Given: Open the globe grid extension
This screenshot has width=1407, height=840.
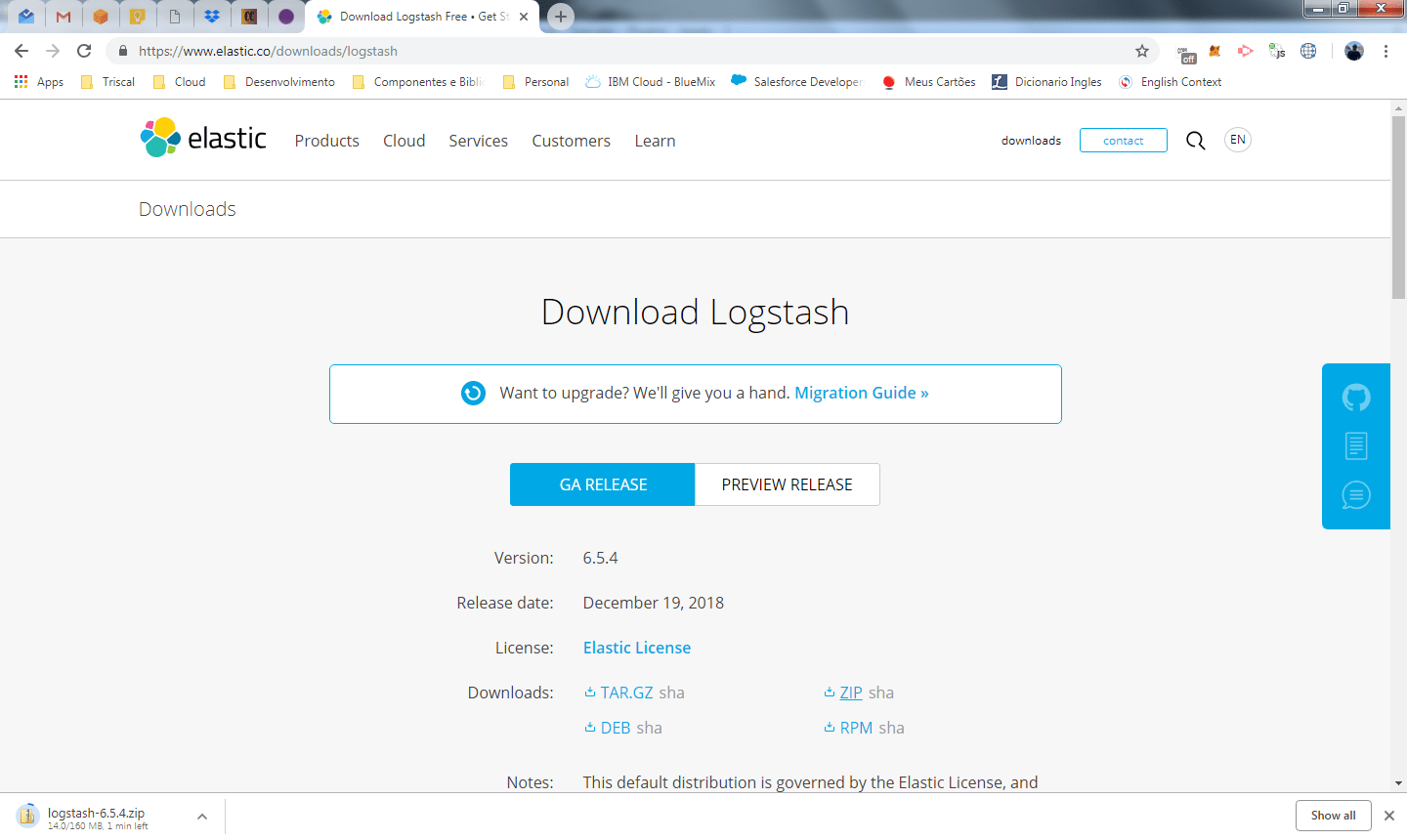Looking at the screenshot, I should click(1308, 51).
